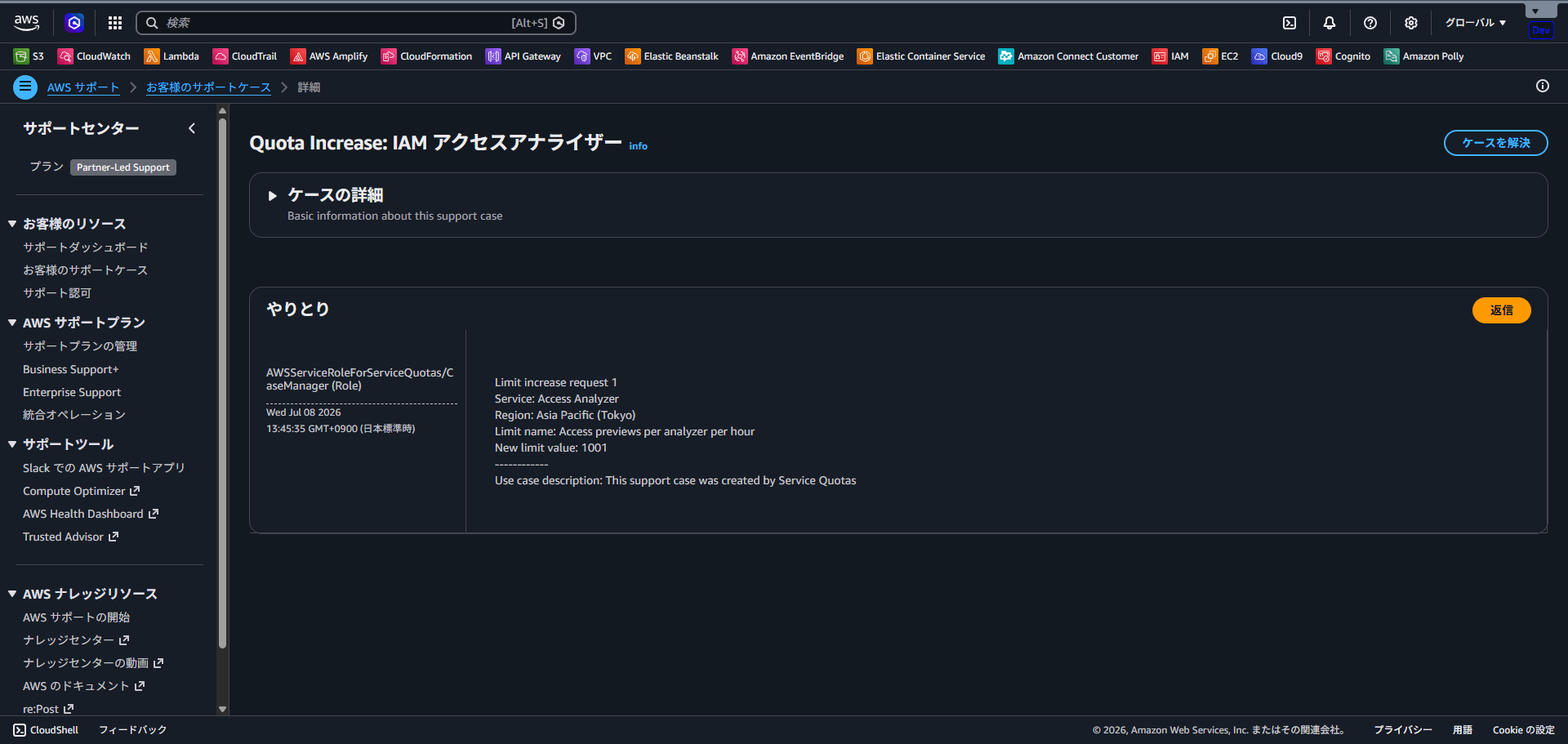The height and width of the screenshot is (744, 1568).
Task: Click the AWS logo home icon
Action: click(27, 22)
